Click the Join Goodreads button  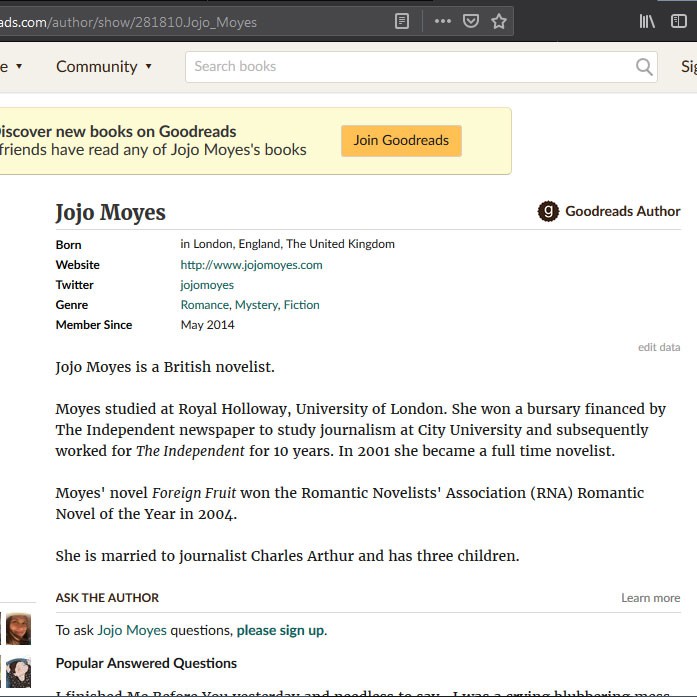click(401, 141)
